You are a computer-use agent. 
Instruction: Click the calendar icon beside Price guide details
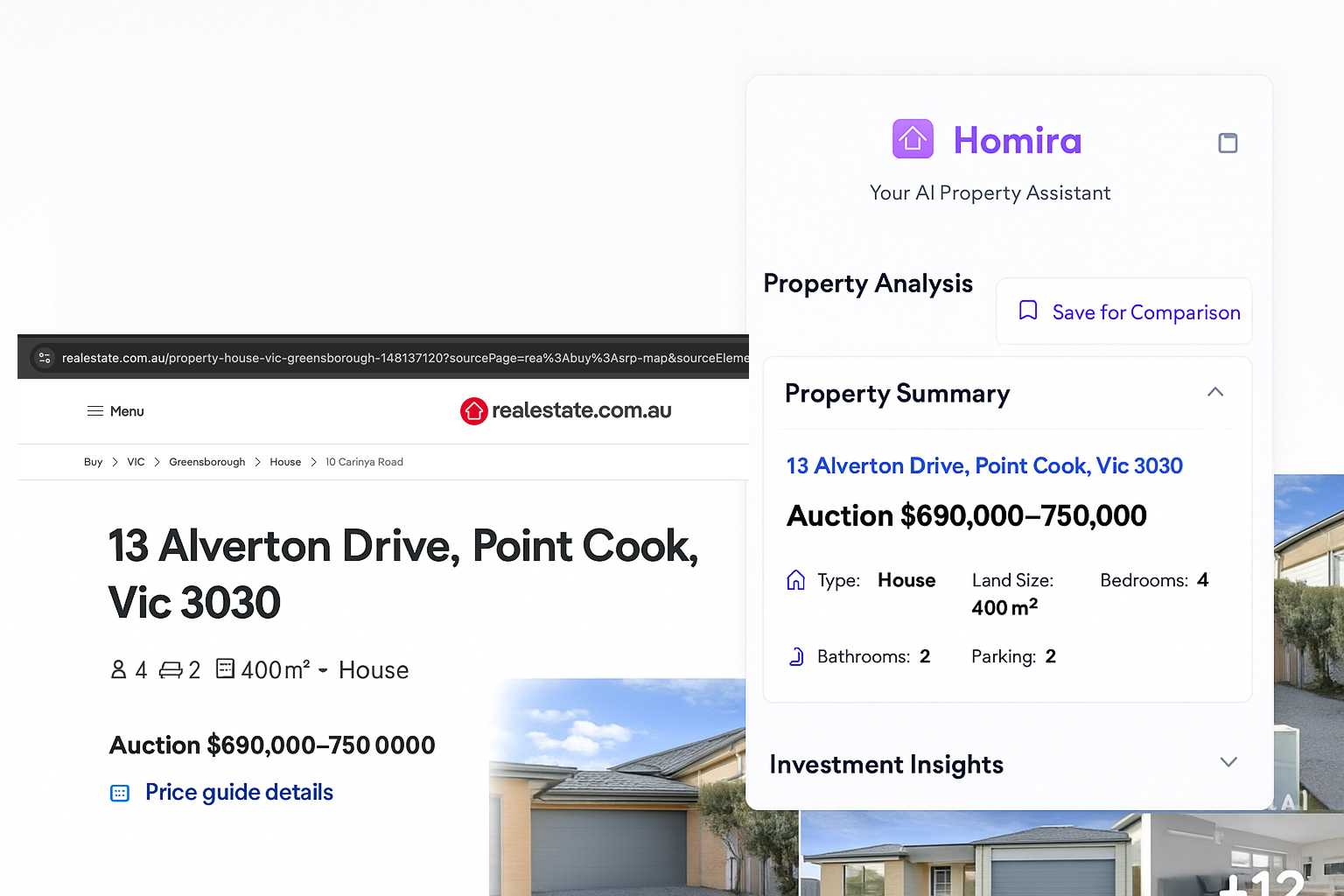120,793
